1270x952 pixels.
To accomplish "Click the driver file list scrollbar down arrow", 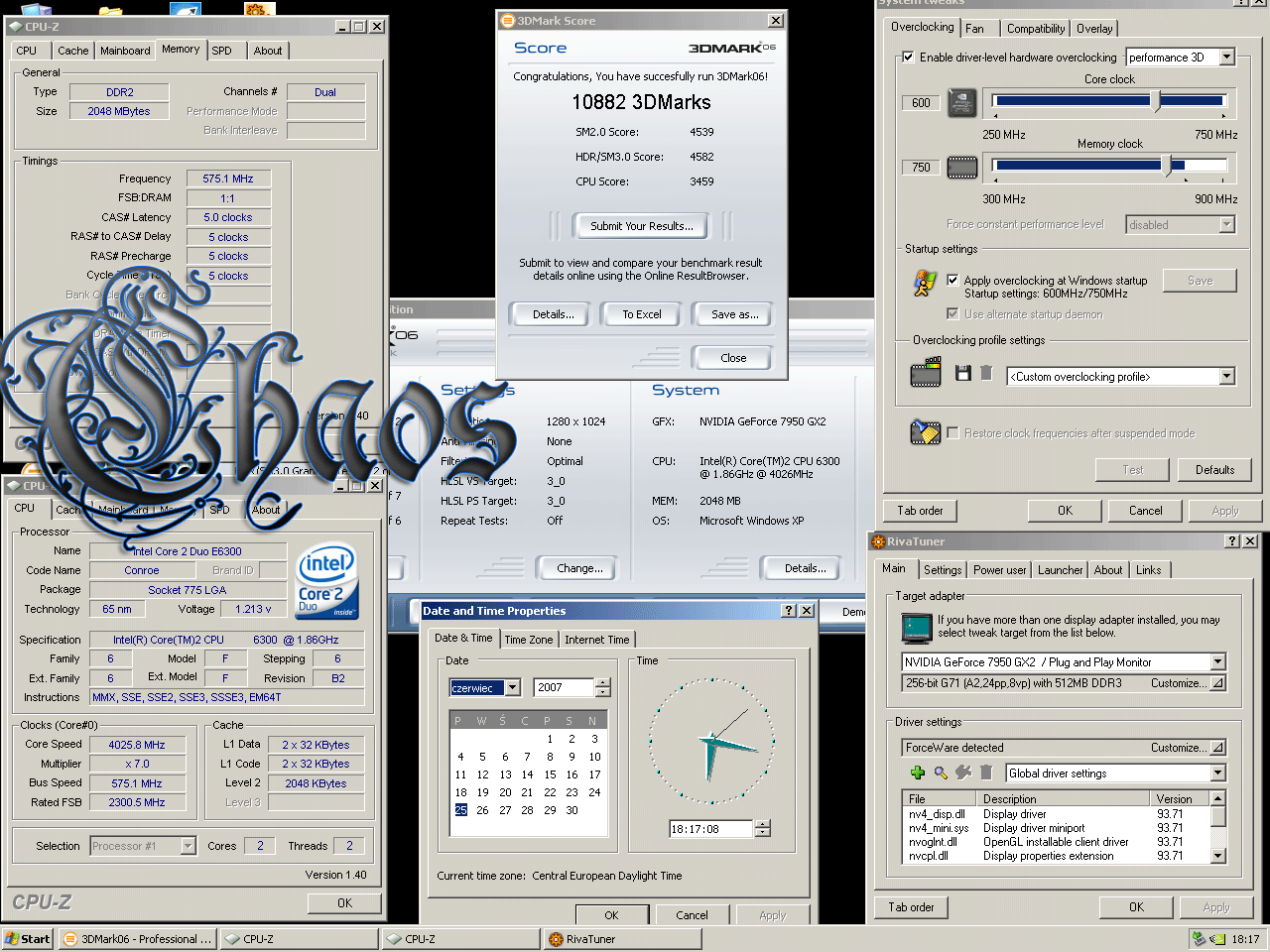I will pos(1217,856).
